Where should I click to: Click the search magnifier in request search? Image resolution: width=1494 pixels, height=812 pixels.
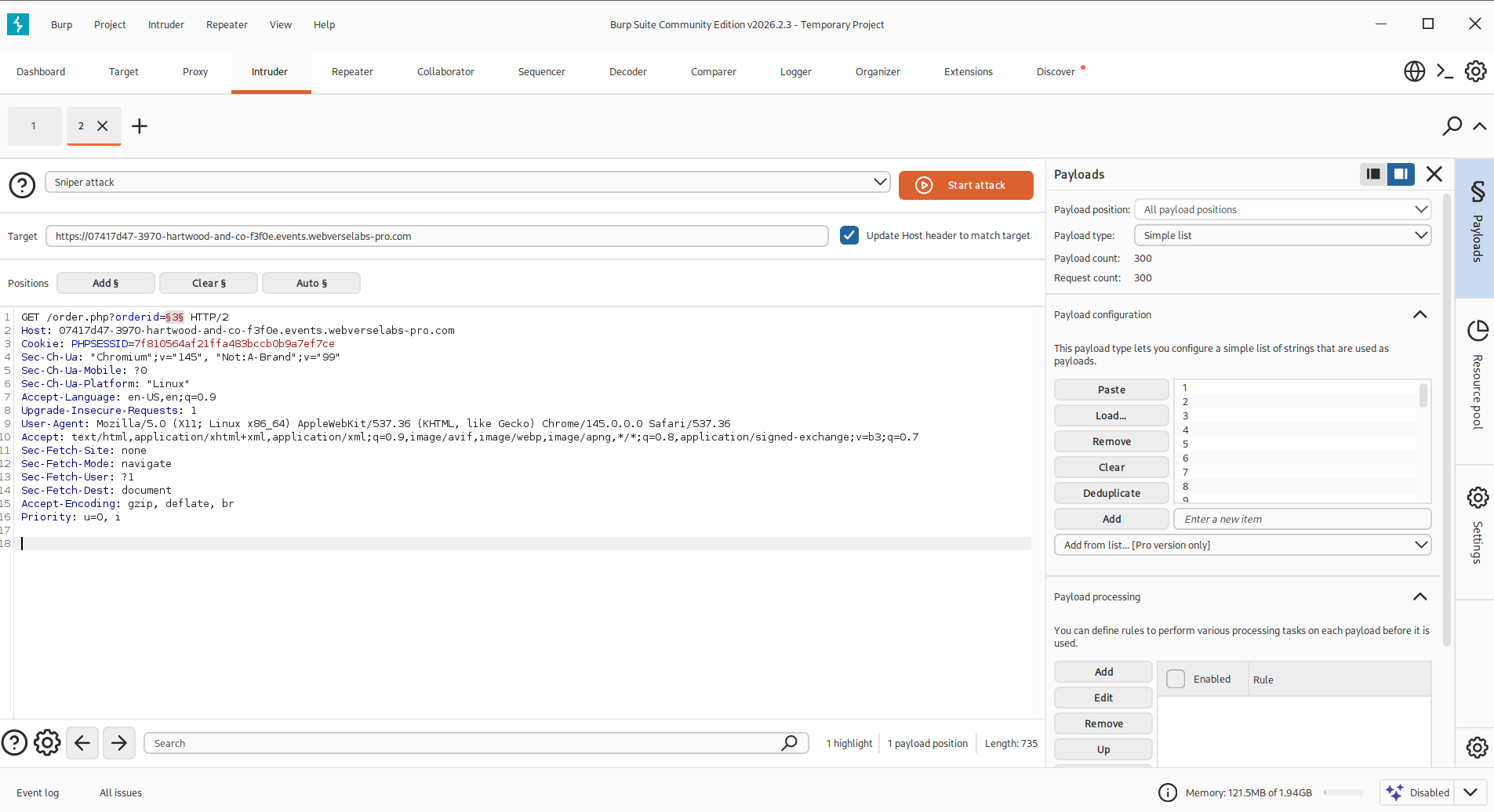(x=789, y=742)
